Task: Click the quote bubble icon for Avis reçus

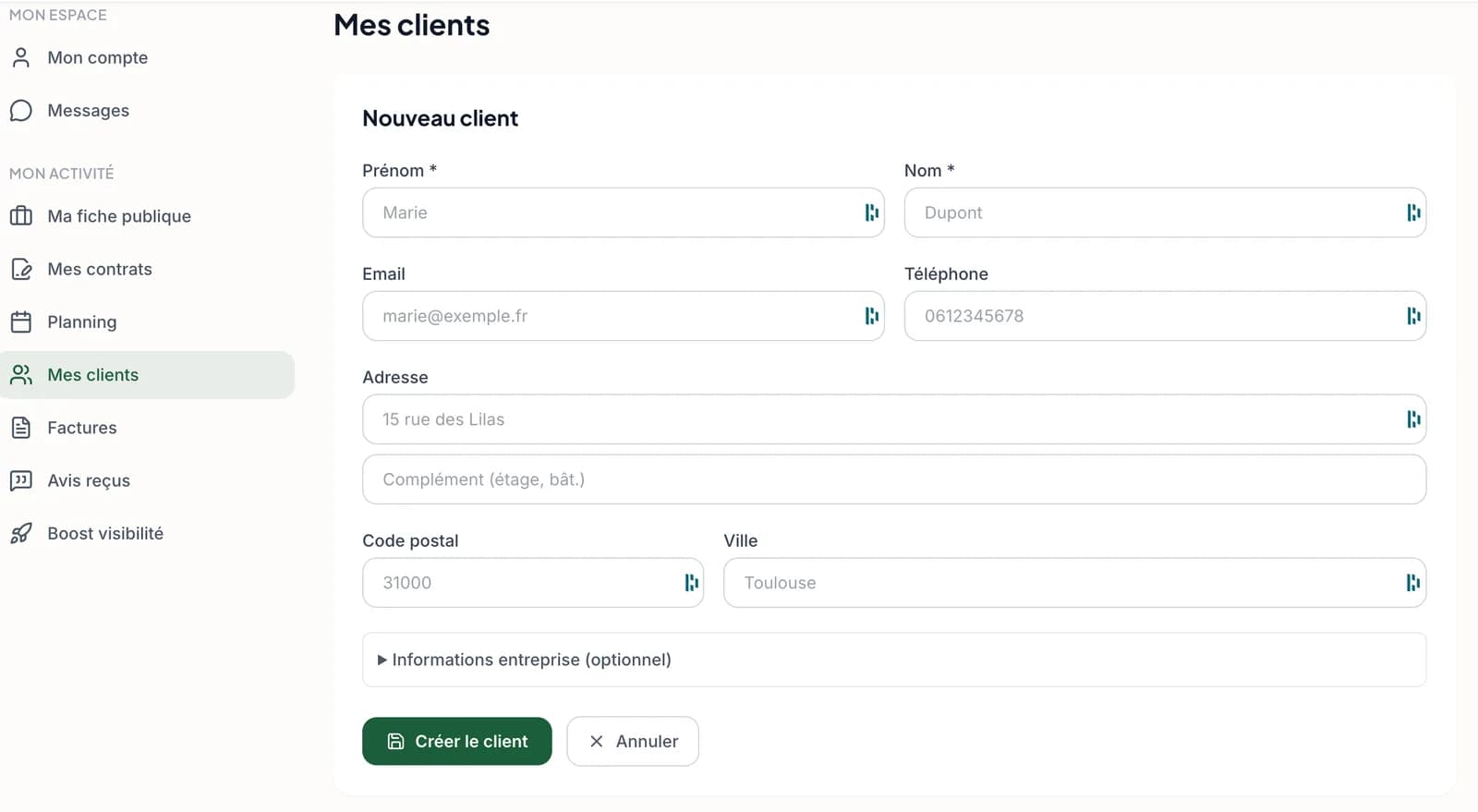Action: [x=20, y=480]
